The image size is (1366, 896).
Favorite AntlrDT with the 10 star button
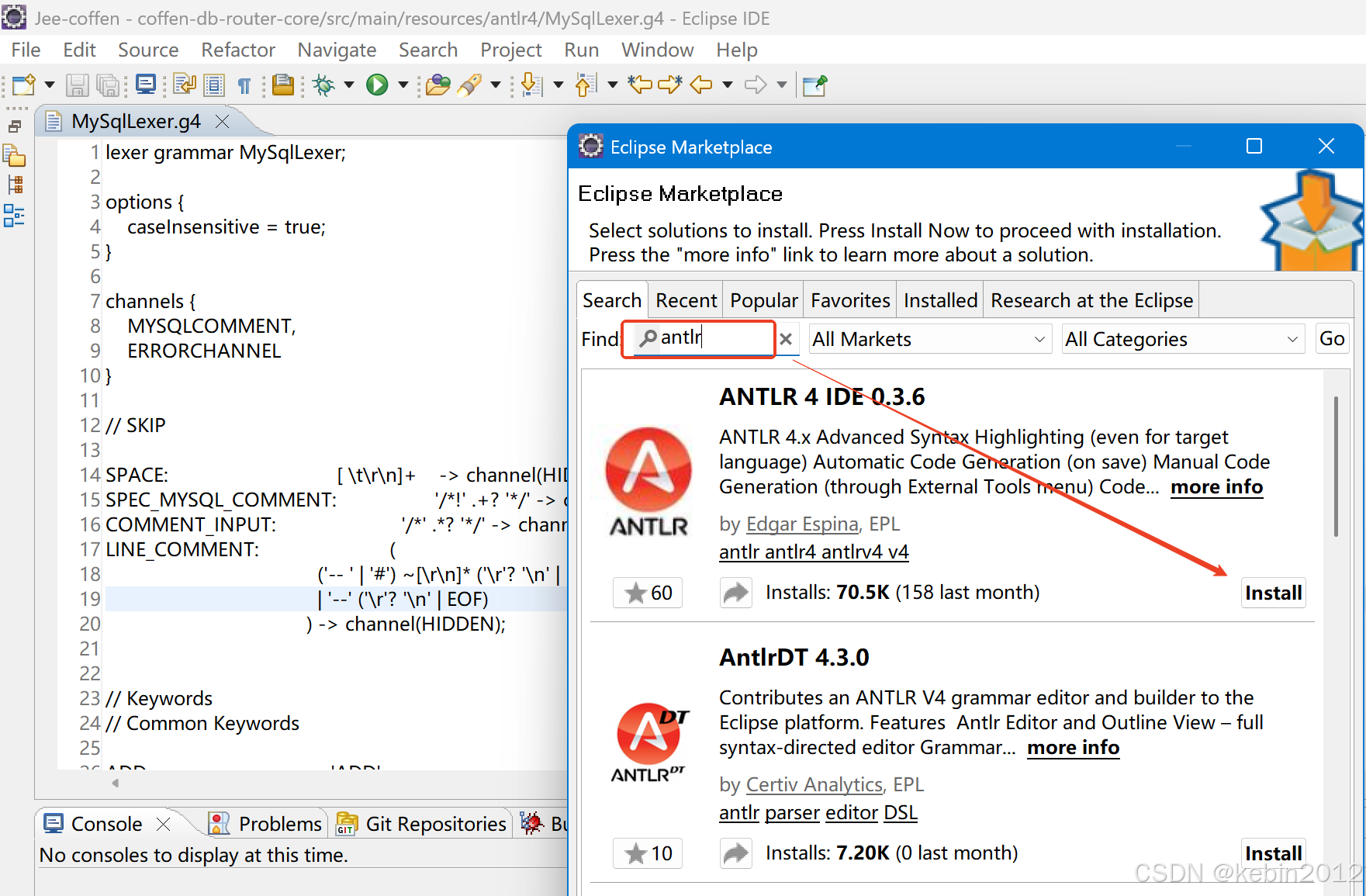(648, 853)
